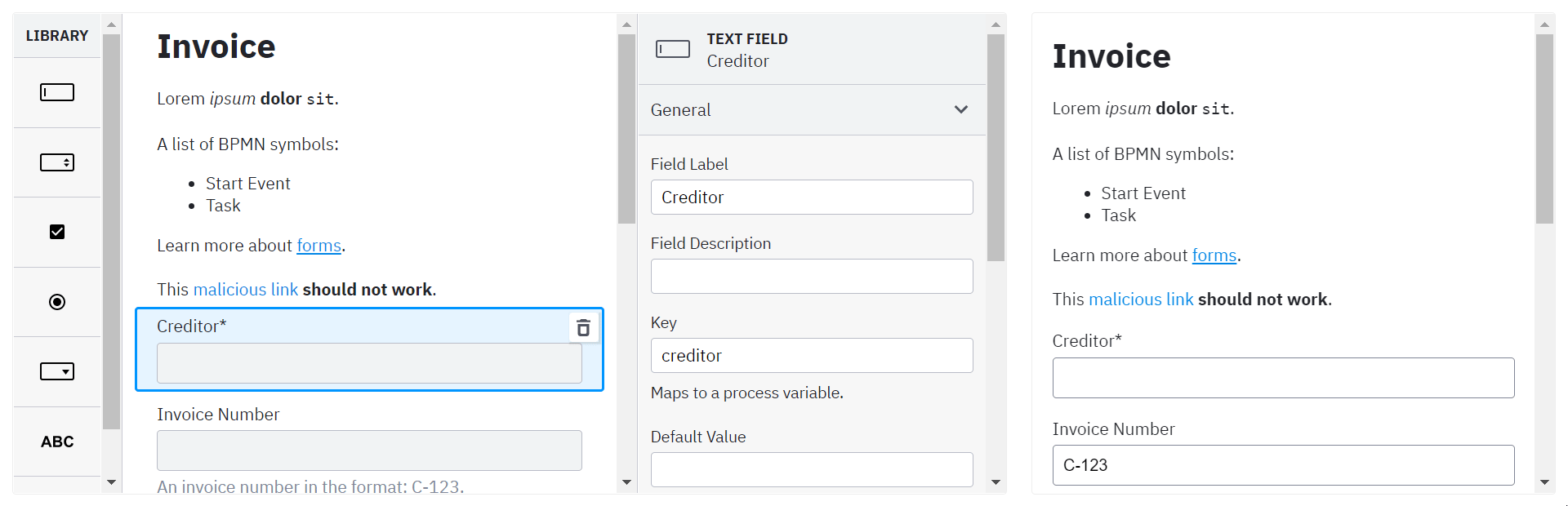
Task: Select the Creditor field in the editor canvas
Action: [x=369, y=349]
